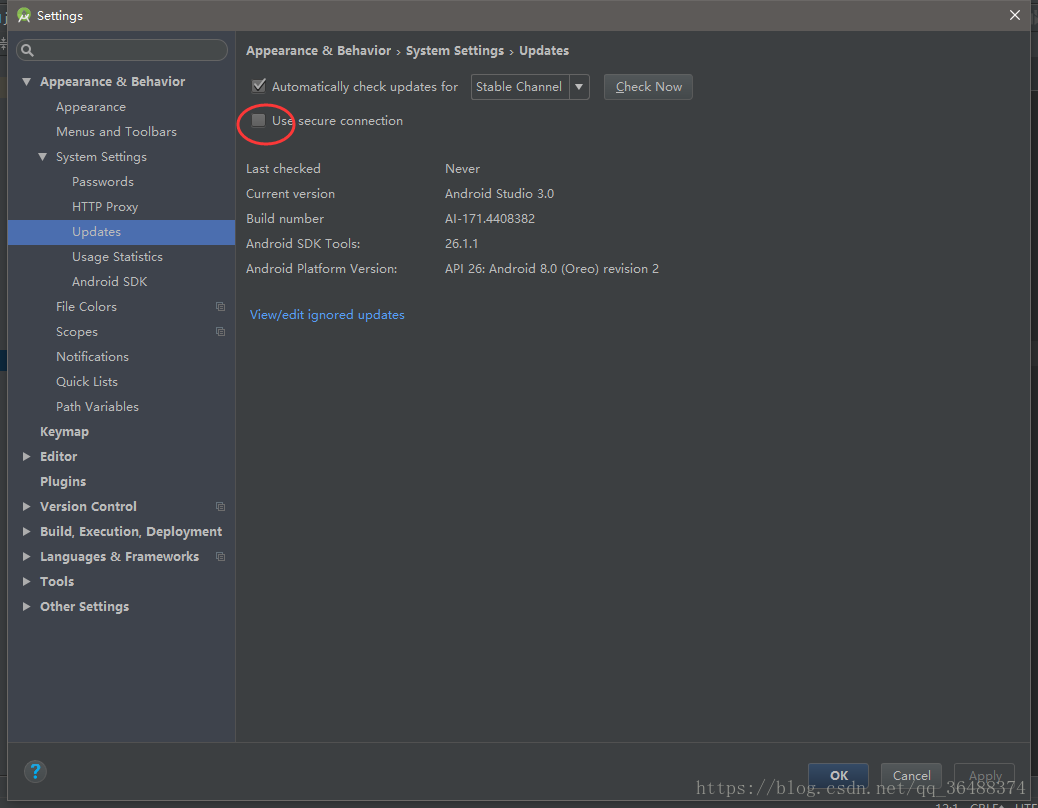Select Appearance in settings tree
Screen dimensions: 1038x808
click(x=91, y=107)
